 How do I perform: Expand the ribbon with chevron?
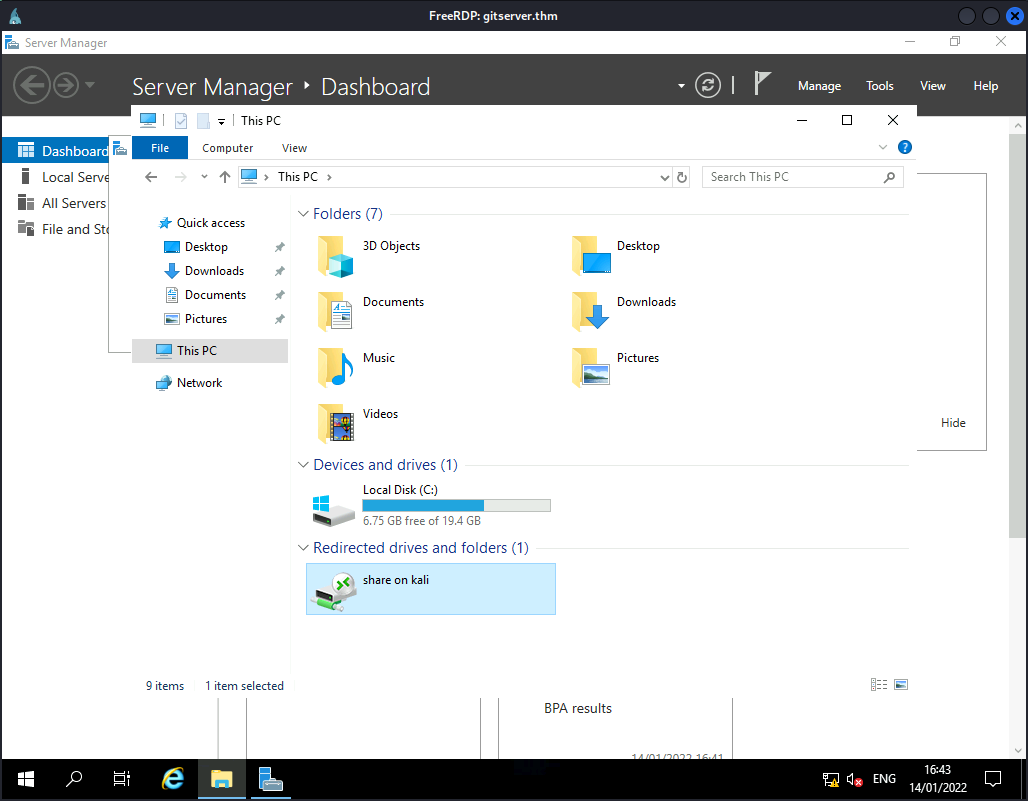point(882,147)
